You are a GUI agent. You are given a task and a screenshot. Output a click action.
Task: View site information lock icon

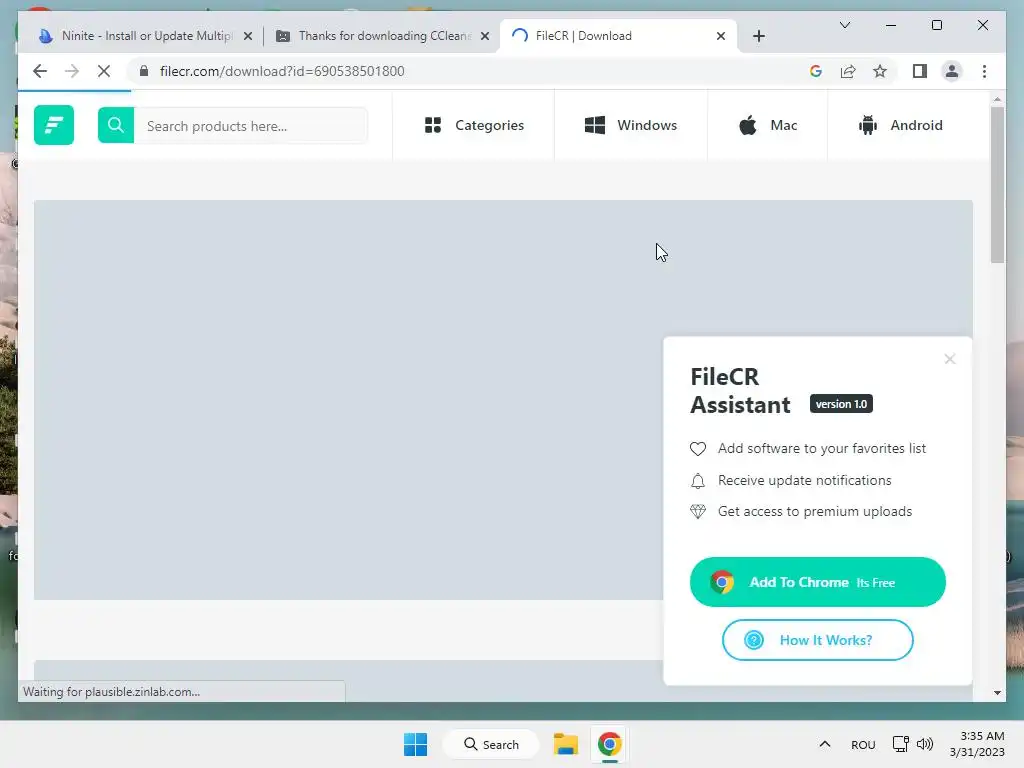click(x=144, y=71)
